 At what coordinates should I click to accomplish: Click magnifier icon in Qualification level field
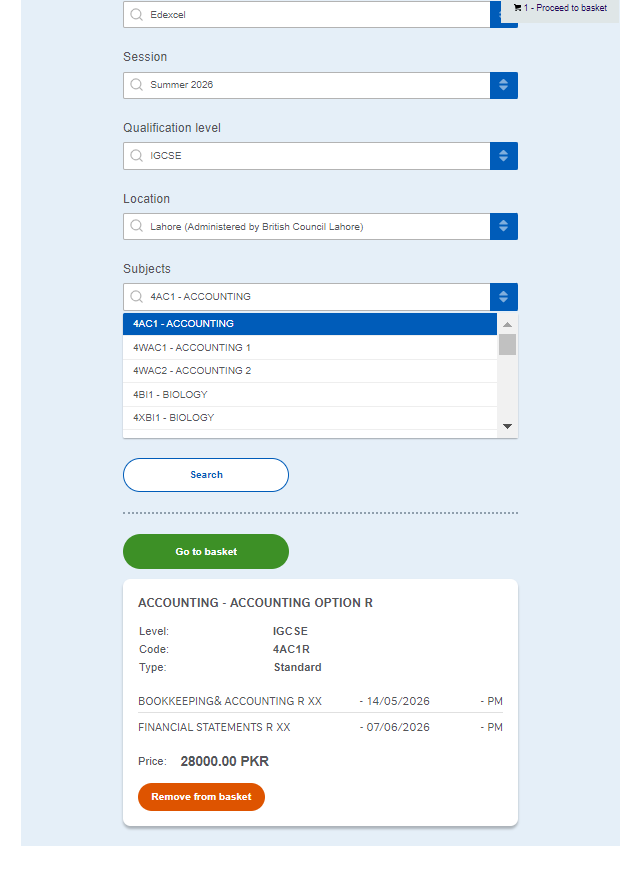[x=137, y=156]
